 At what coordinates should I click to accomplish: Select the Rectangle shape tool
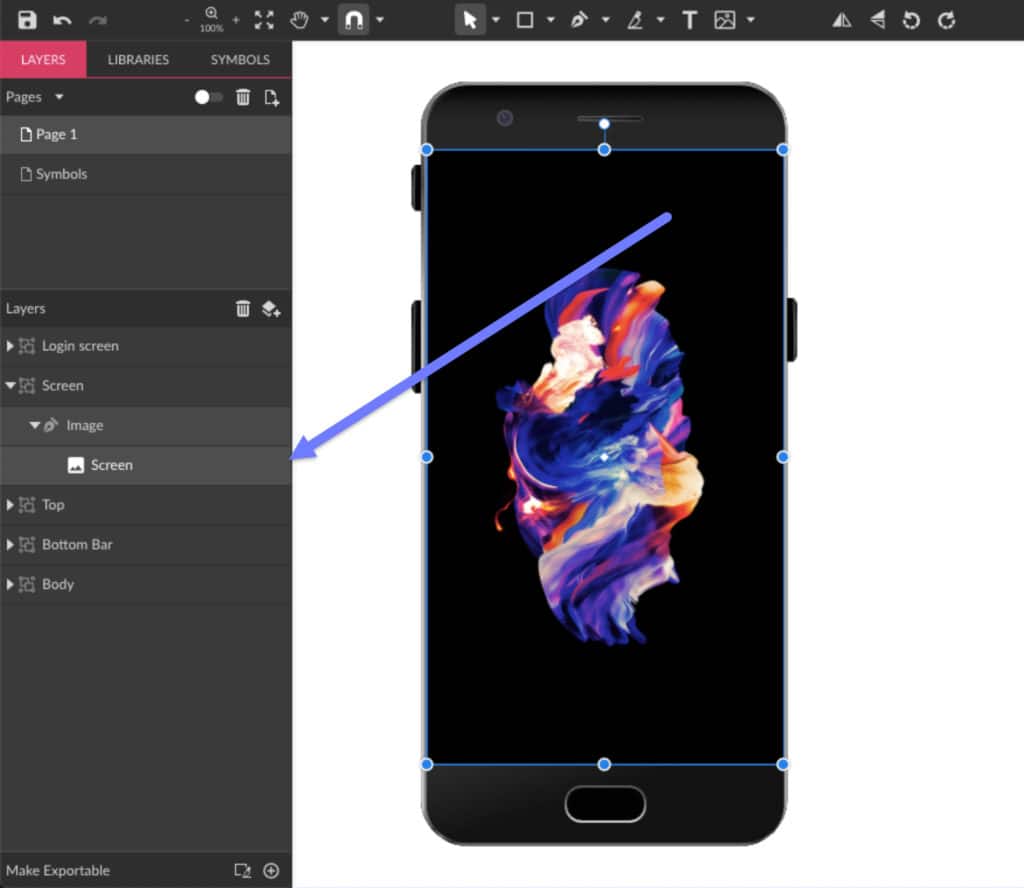click(x=524, y=20)
